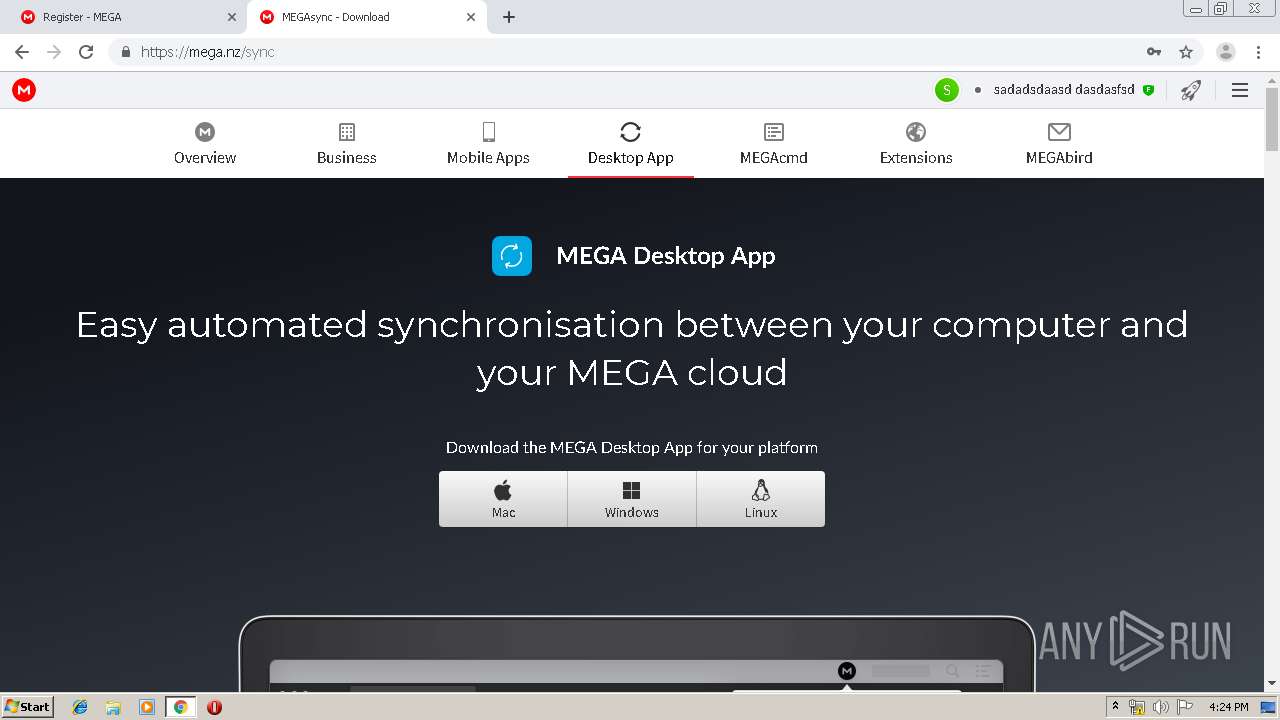Screen dimensions: 1280x720
Task: Click the Action Center flag icon
Action: click(x=1185, y=707)
